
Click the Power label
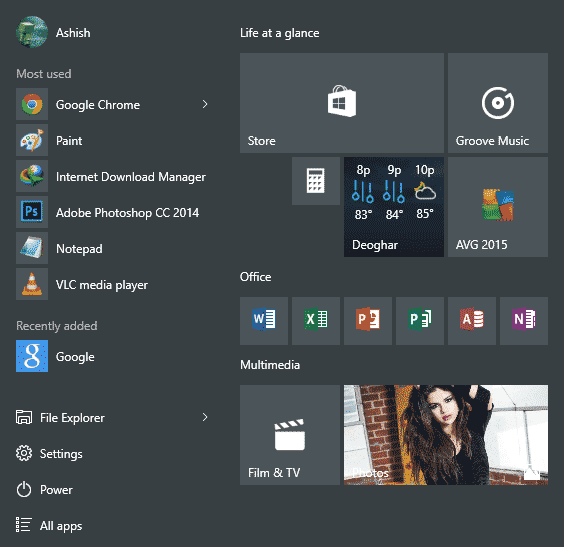pos(56,490)
